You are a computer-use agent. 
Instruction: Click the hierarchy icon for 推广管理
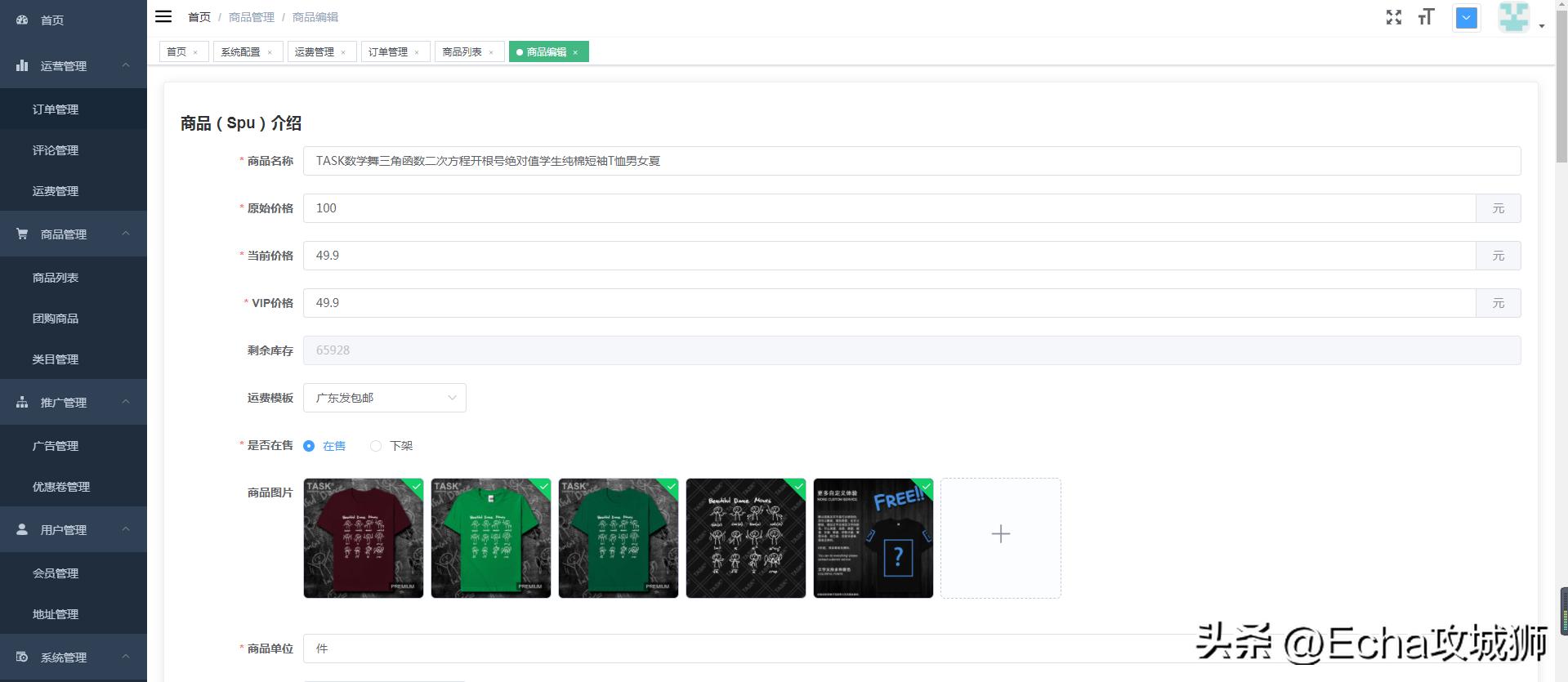[22, 402]
